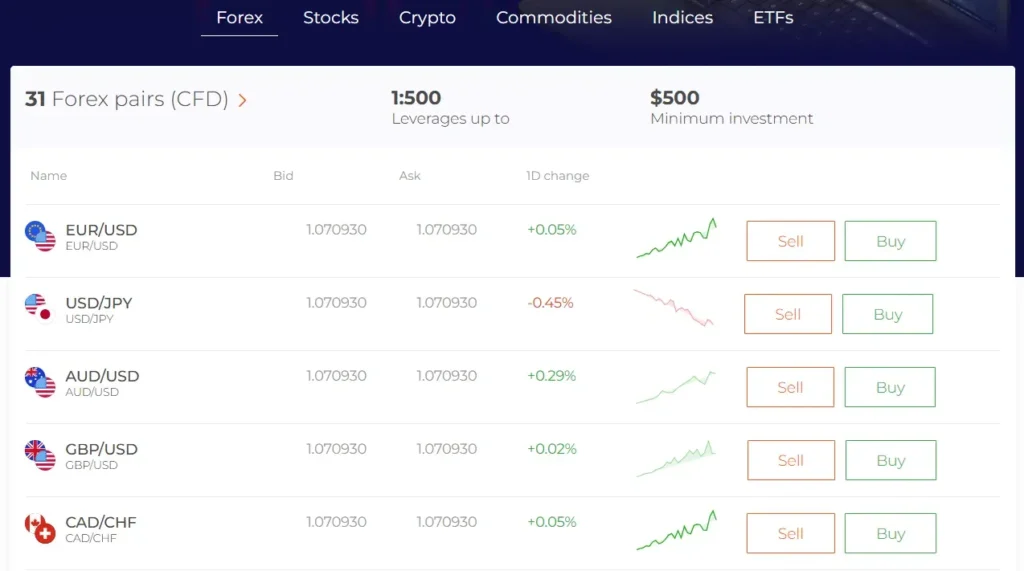
Task: Open the AUD/USD sparkline chart
Action: pyautogui.click(x=677, y=387)
